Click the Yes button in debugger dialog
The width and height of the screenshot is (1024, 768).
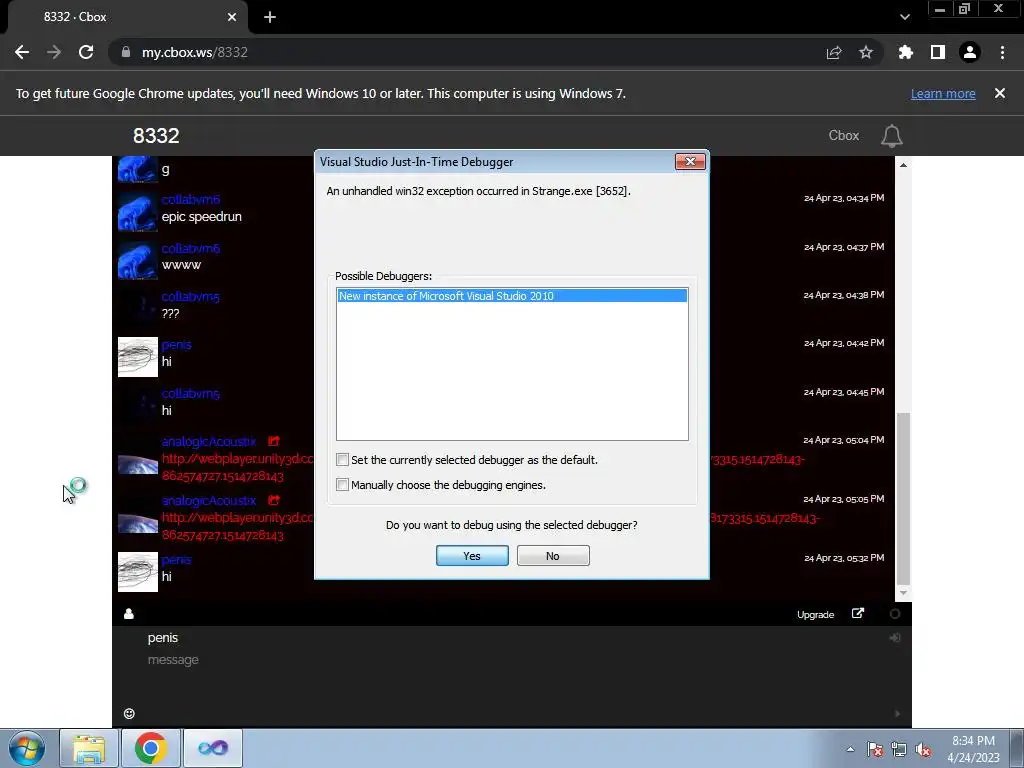pos(472,556)
